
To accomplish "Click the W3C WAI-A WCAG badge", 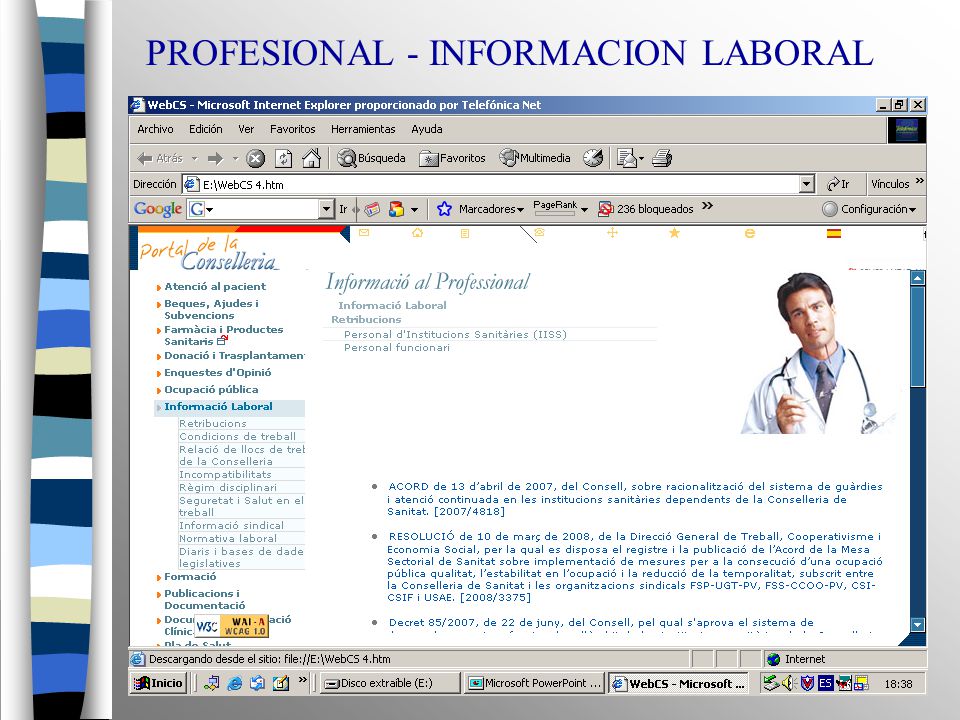I will click(231, 626).
